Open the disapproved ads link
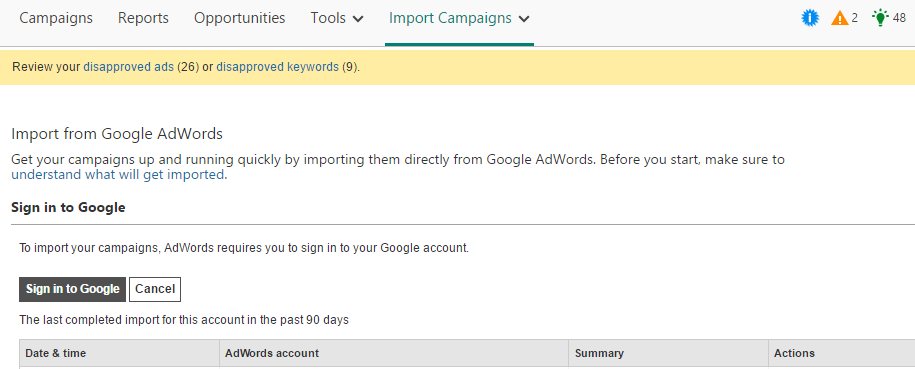915x369 pixels. 128,67
